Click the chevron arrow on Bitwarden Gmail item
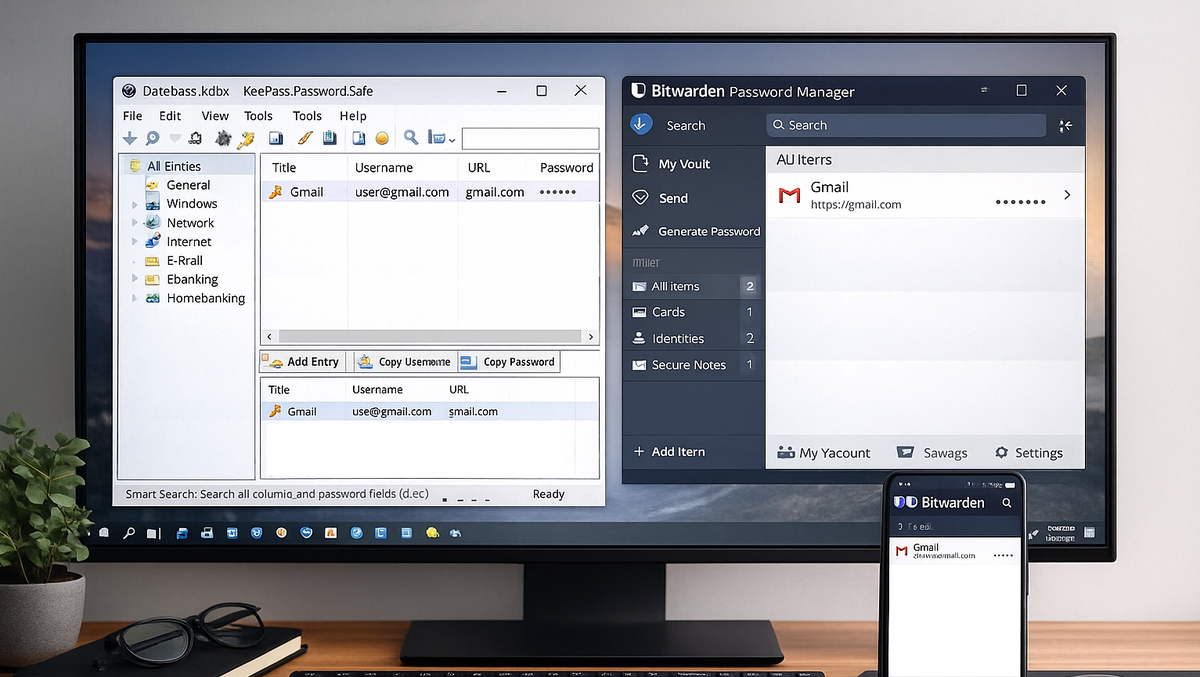The width and height of the screenshot is (1200, 677). (1067, 195)
